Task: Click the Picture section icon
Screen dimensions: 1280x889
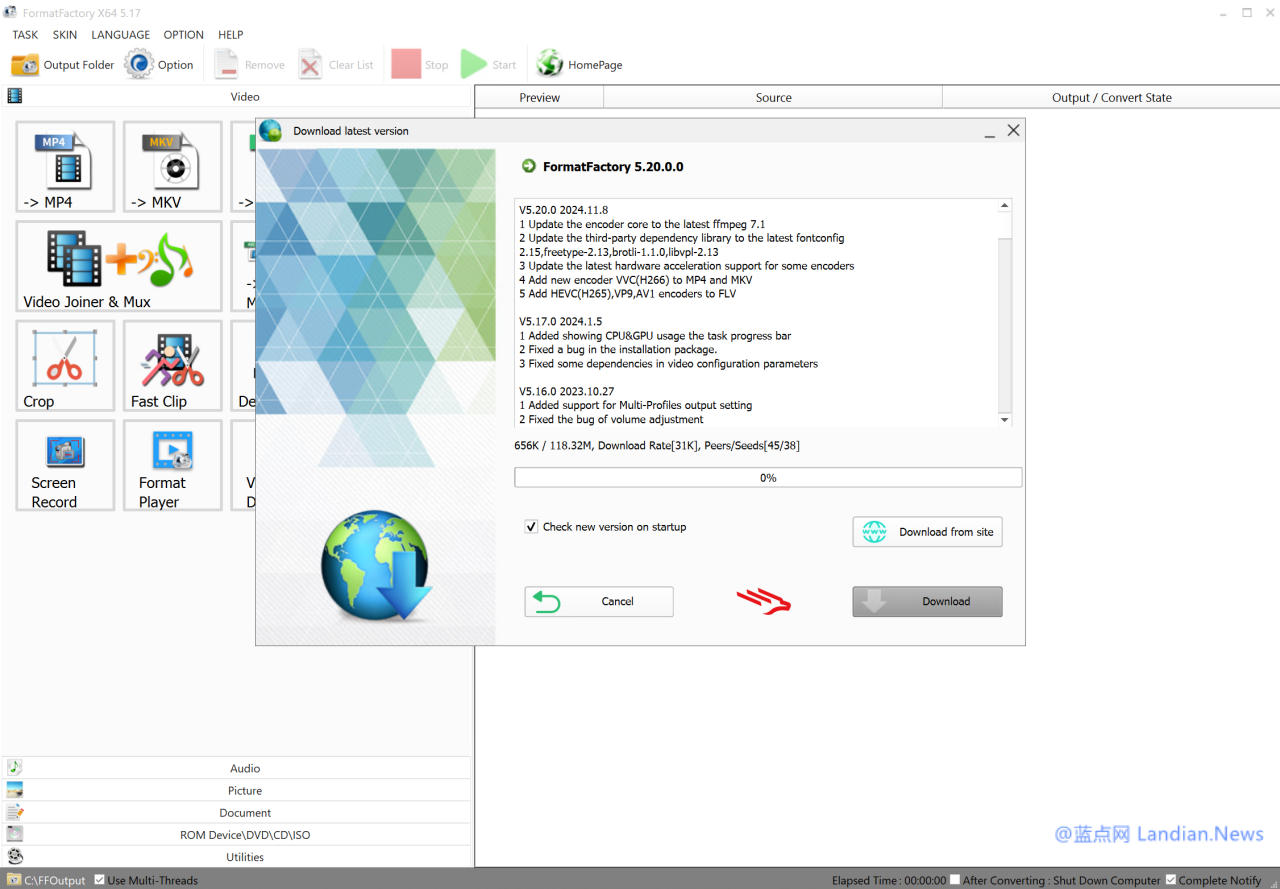Action: pyautogui.click(x=14, y=789)
